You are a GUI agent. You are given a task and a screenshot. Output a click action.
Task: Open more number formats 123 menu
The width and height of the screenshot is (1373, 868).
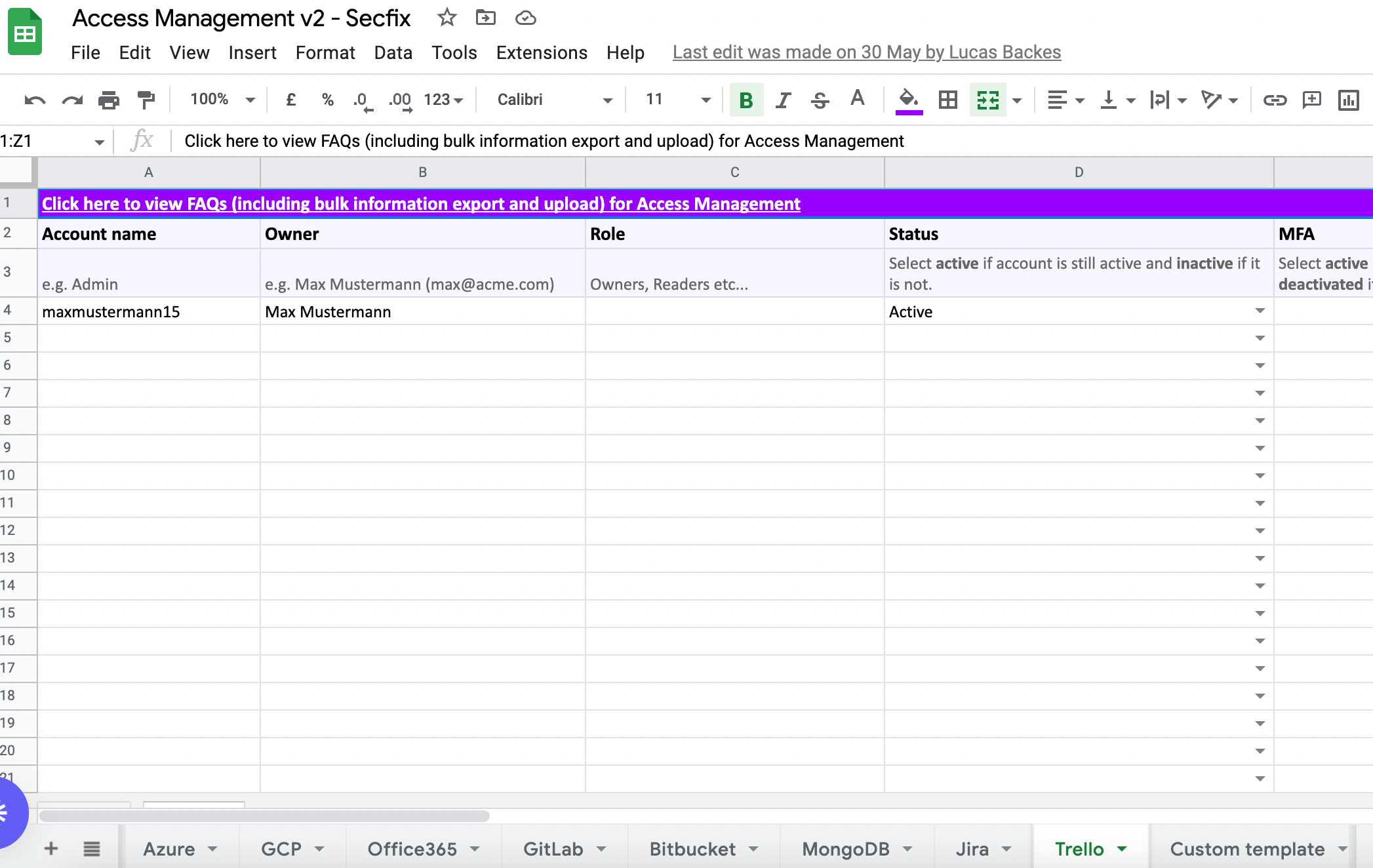point(443,100)
